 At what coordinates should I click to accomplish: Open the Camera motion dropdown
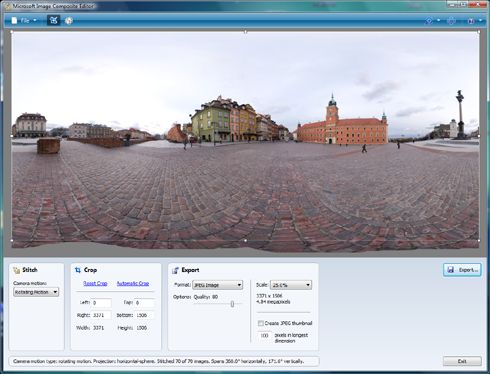36,292
